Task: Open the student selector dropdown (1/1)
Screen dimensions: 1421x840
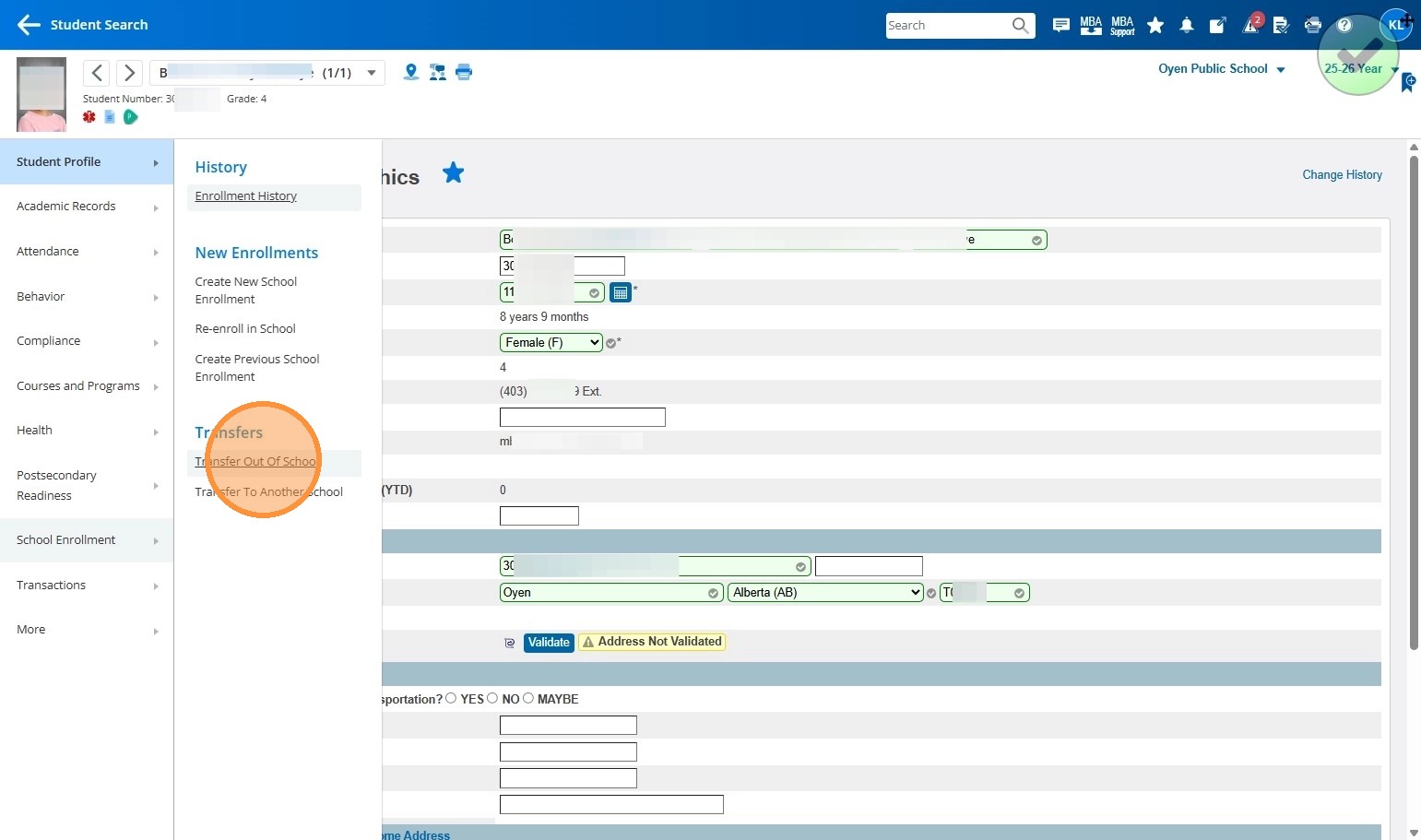Action: pyautogui.click(x=267, y=73)
